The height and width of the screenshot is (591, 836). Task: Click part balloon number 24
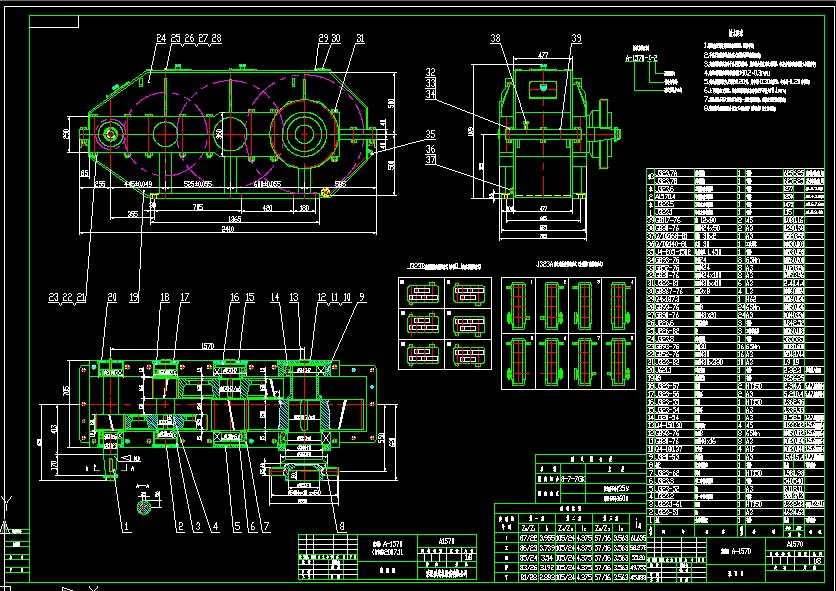160,39
